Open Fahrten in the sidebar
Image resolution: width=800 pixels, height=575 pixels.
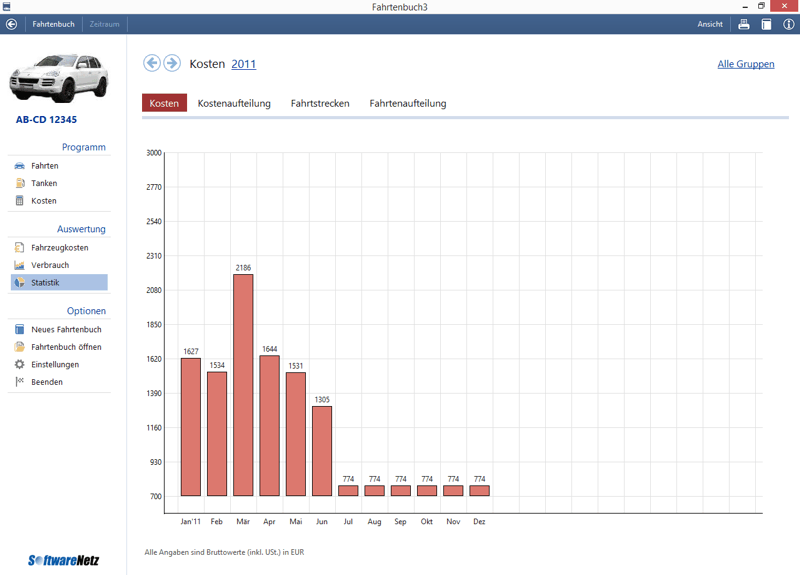[44, 166]
